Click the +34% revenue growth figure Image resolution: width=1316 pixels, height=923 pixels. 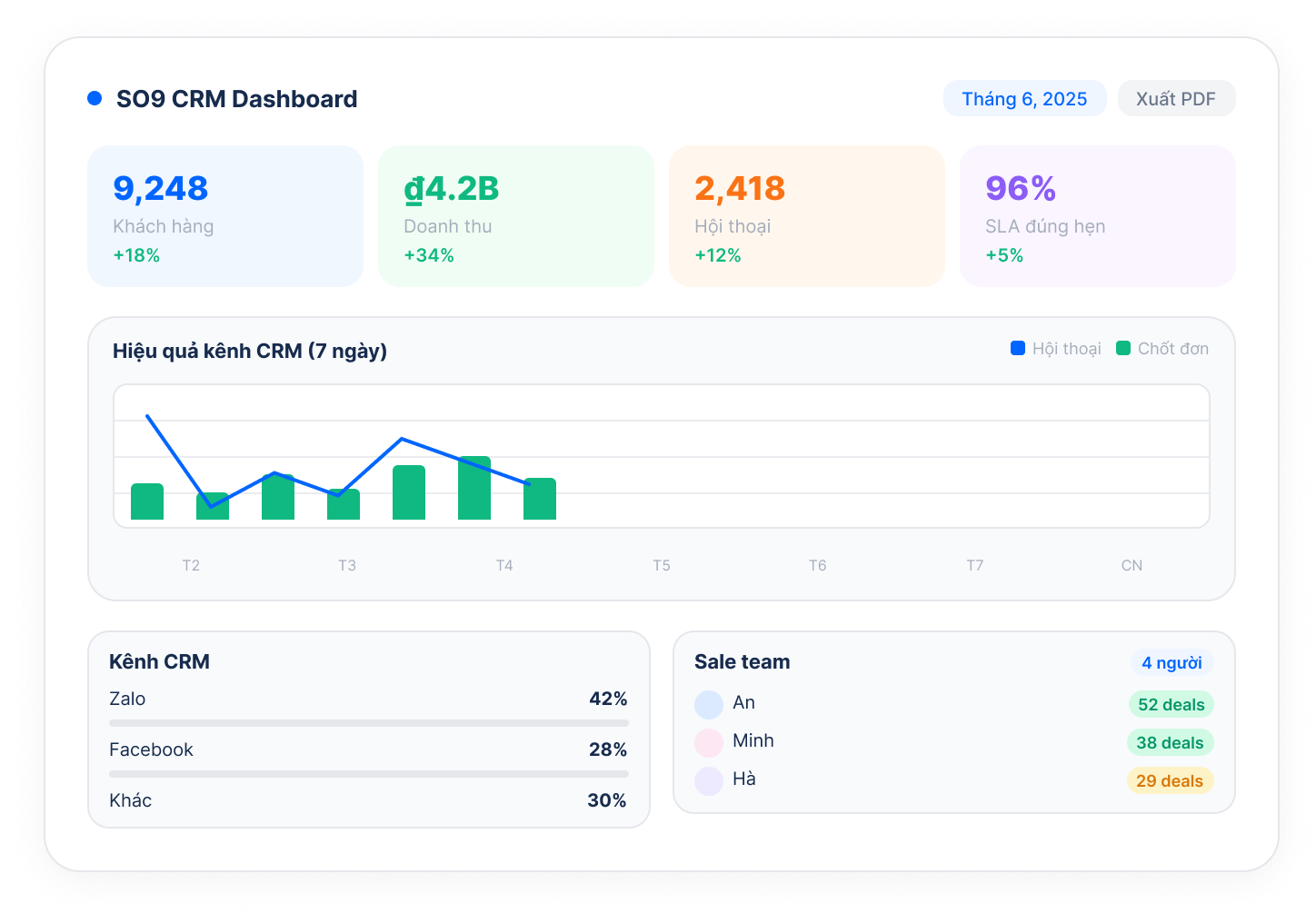coord(429,255)
